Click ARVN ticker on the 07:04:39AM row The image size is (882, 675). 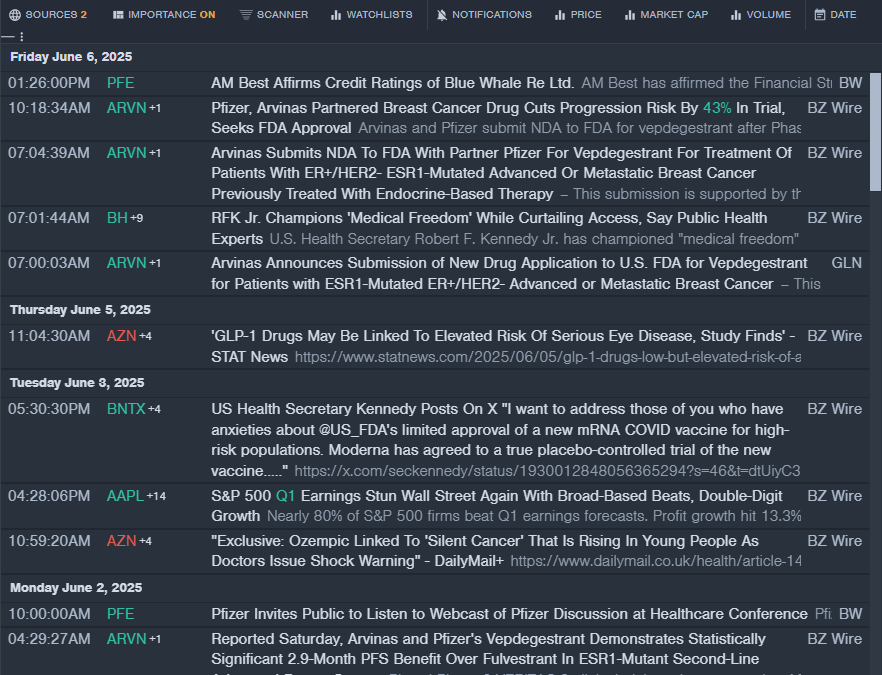(x=127, y=153)
